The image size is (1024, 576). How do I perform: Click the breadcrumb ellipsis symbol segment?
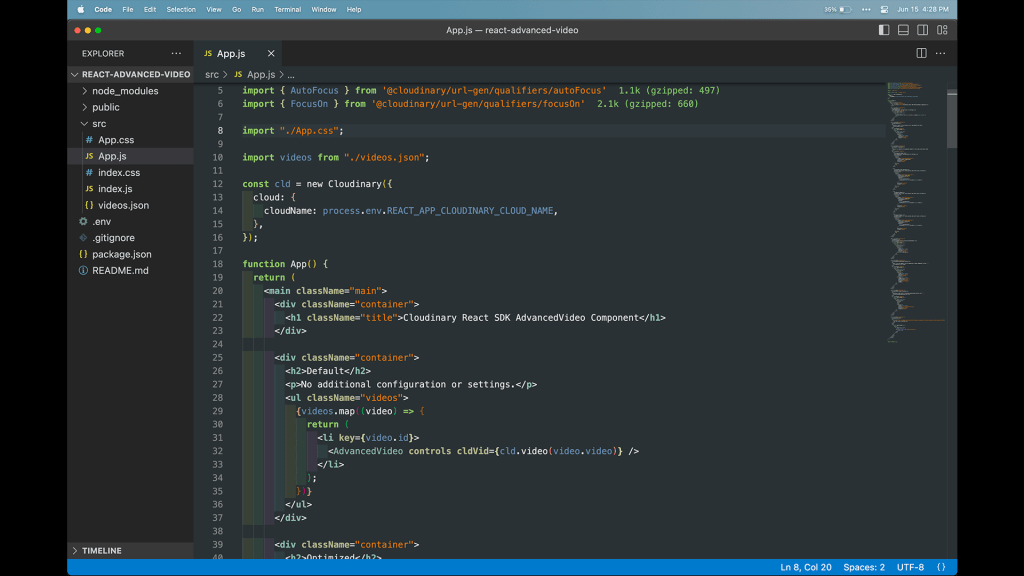pyautogui.click(x=291, y=74)
